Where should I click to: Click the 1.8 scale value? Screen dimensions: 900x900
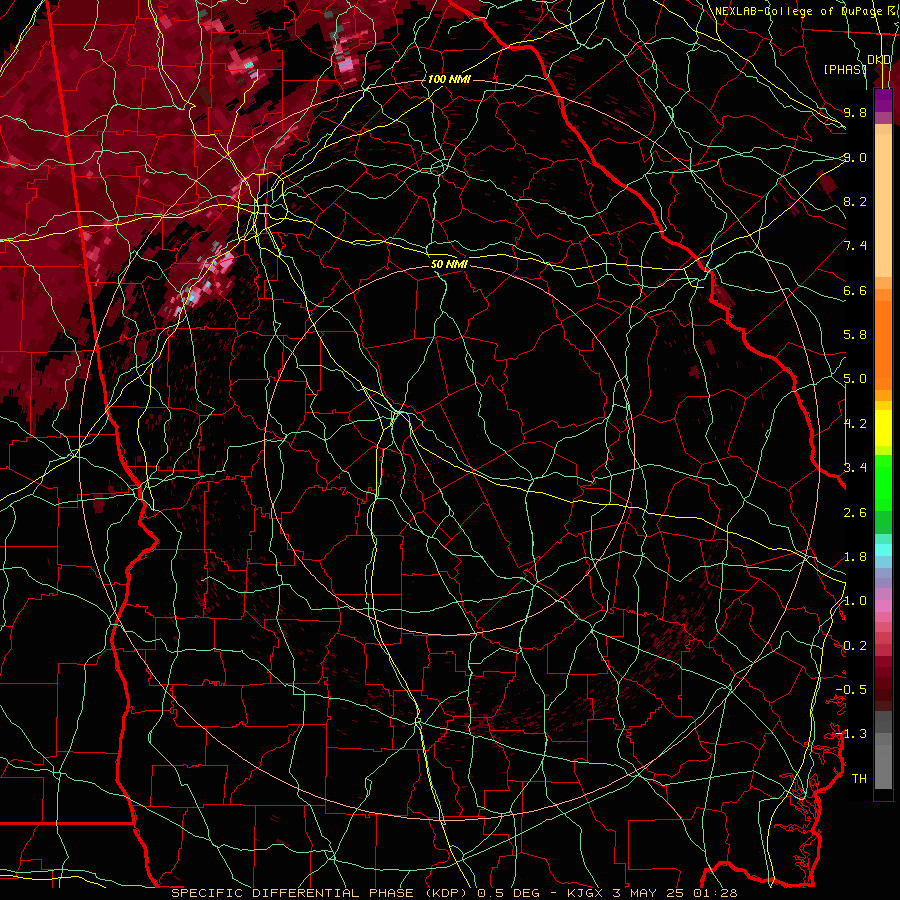[855, 557]
